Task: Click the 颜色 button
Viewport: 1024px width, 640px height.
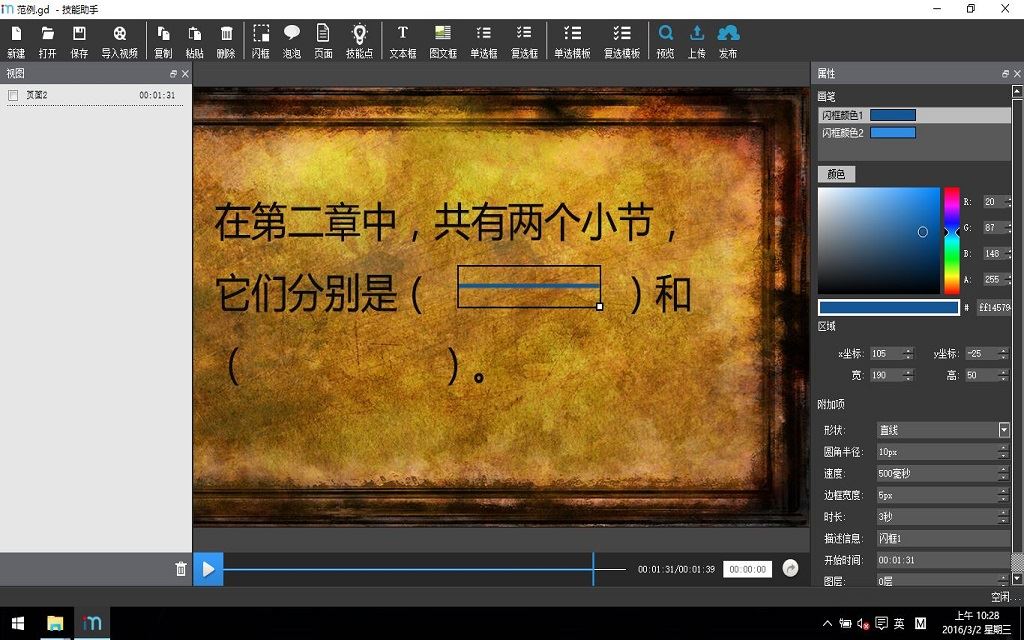Action: 836,174
